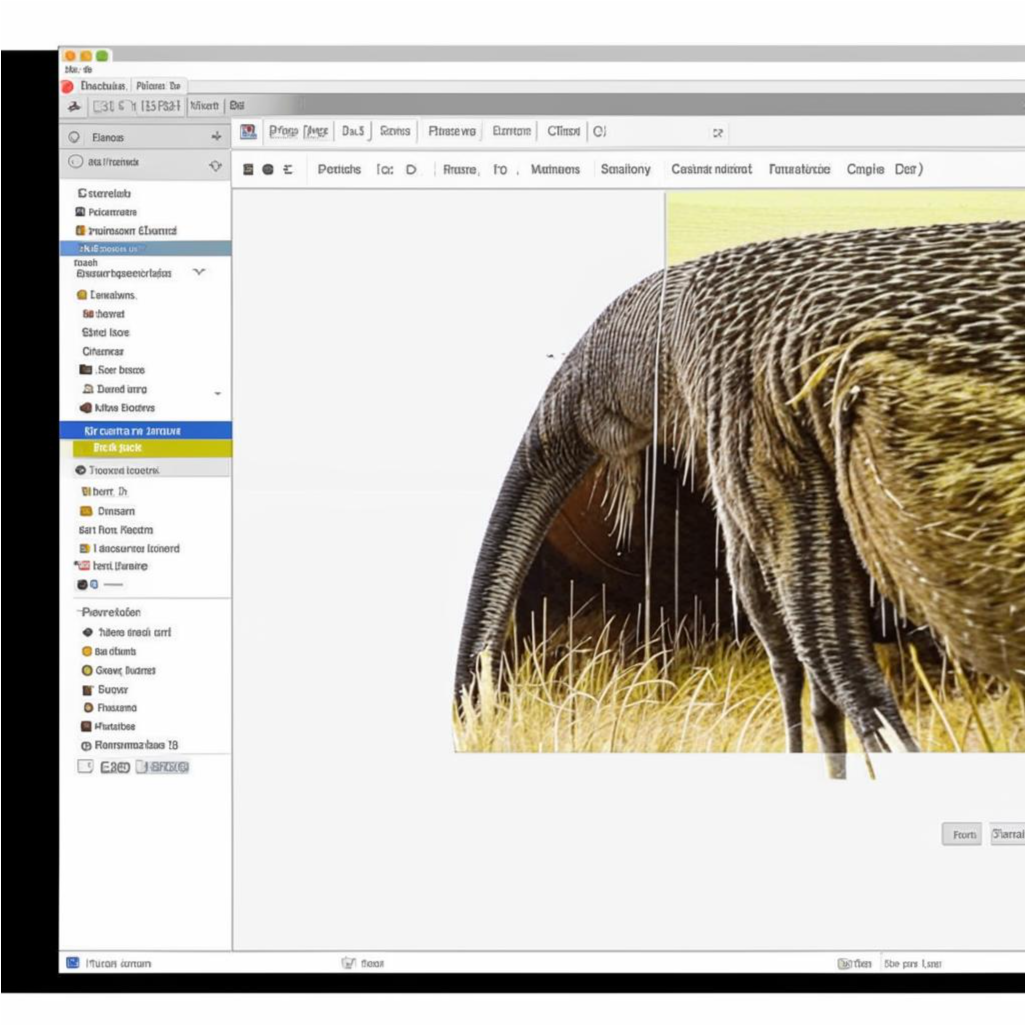Viewport: 1026px width, 1026px height.
Task: Toggle the olive circle beside Gxeve Budrres
Action: (86, 670)
